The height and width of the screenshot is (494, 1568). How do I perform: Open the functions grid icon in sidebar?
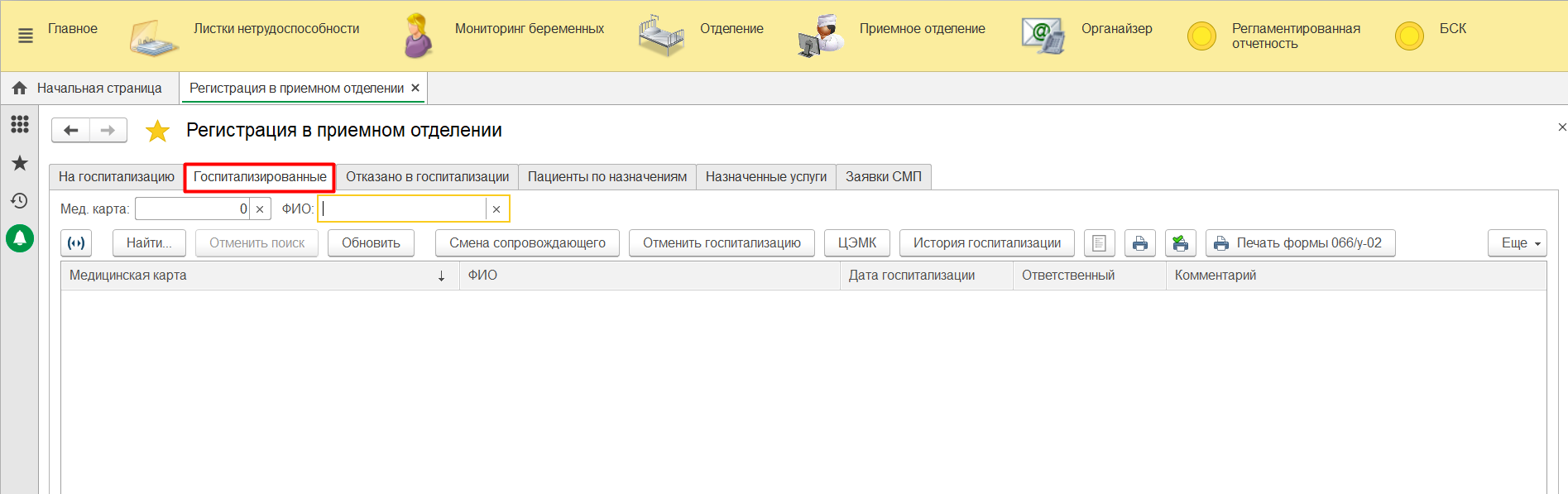pyautogui.click(x=20, y=124)
